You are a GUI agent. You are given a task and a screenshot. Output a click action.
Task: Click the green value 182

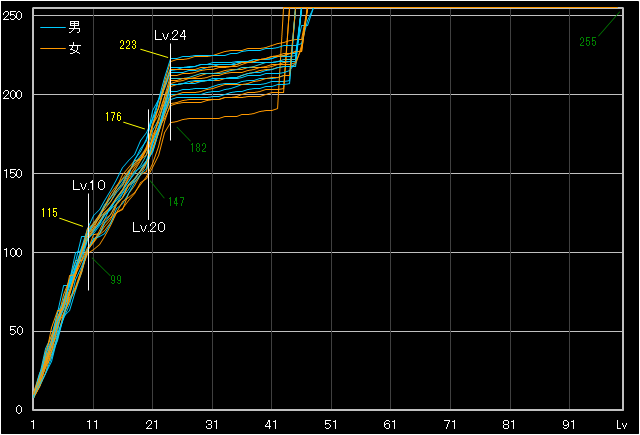[198, 148]
